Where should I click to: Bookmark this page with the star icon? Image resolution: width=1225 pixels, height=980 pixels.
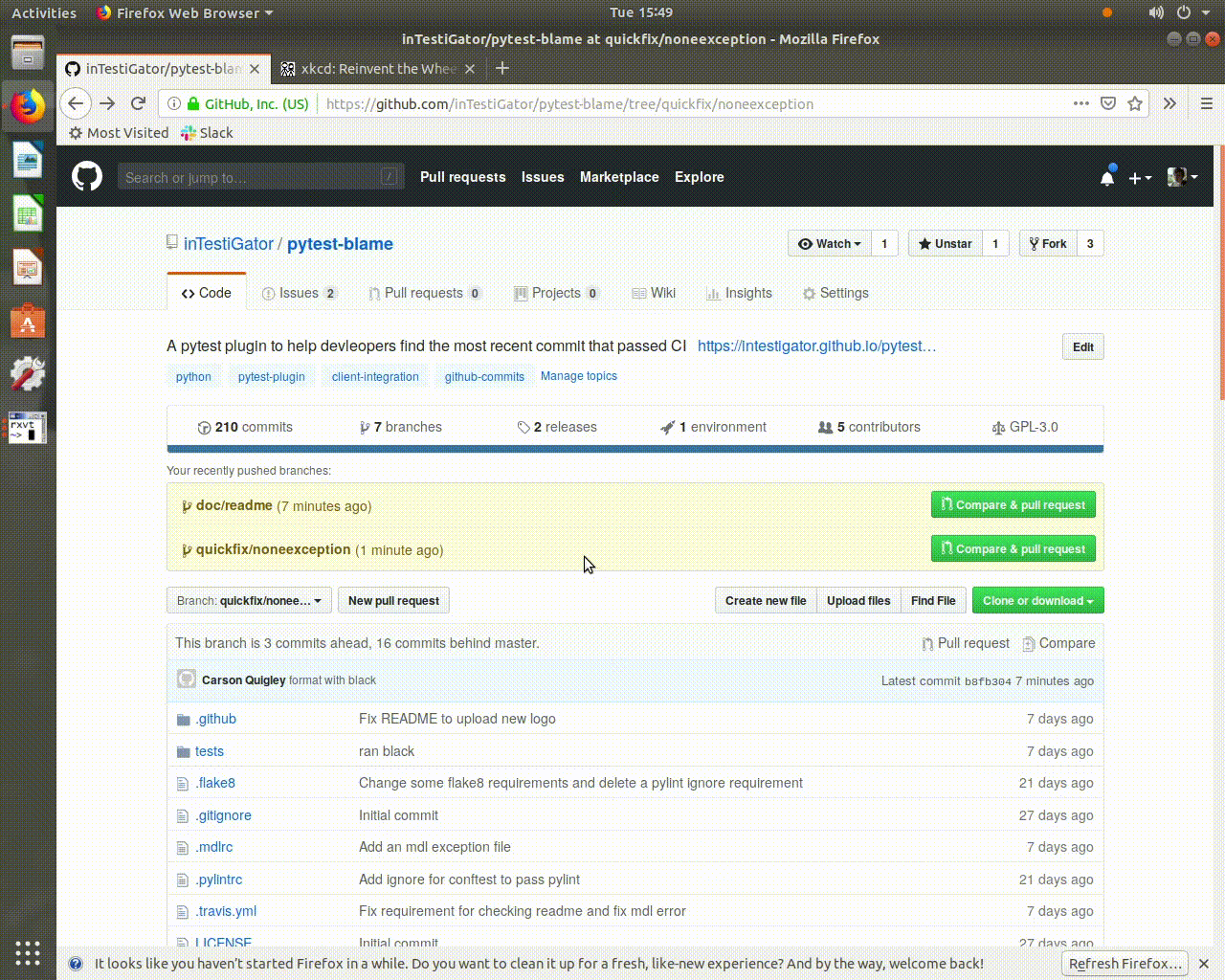coord(1135,103)
